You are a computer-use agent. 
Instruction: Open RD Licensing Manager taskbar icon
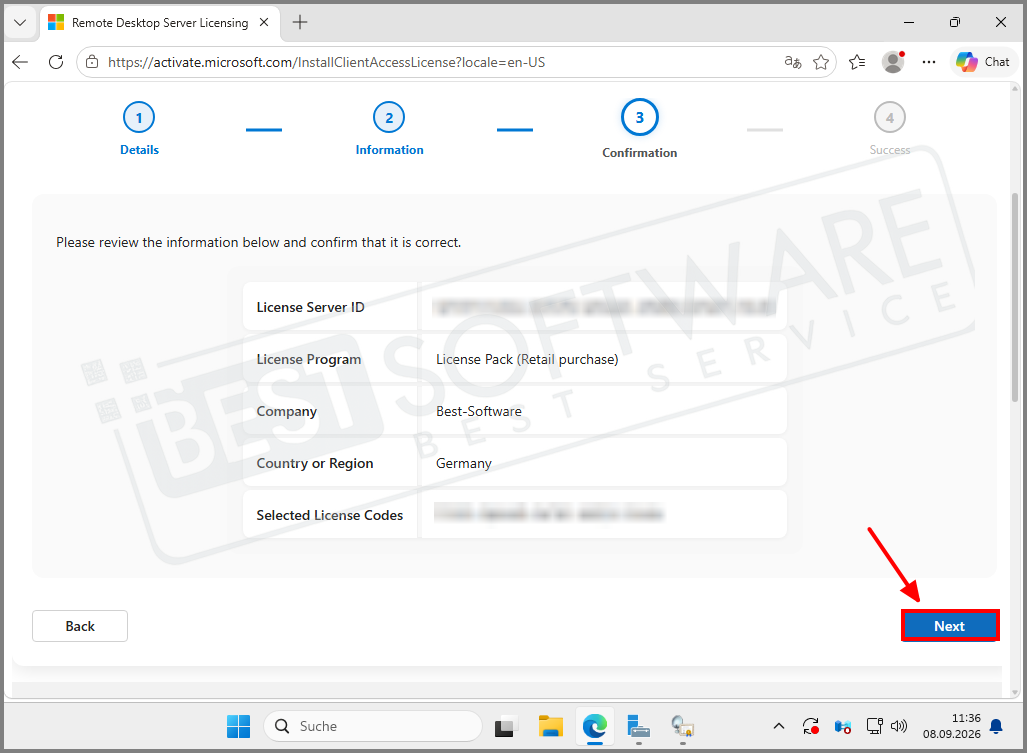tap(682, 727)
